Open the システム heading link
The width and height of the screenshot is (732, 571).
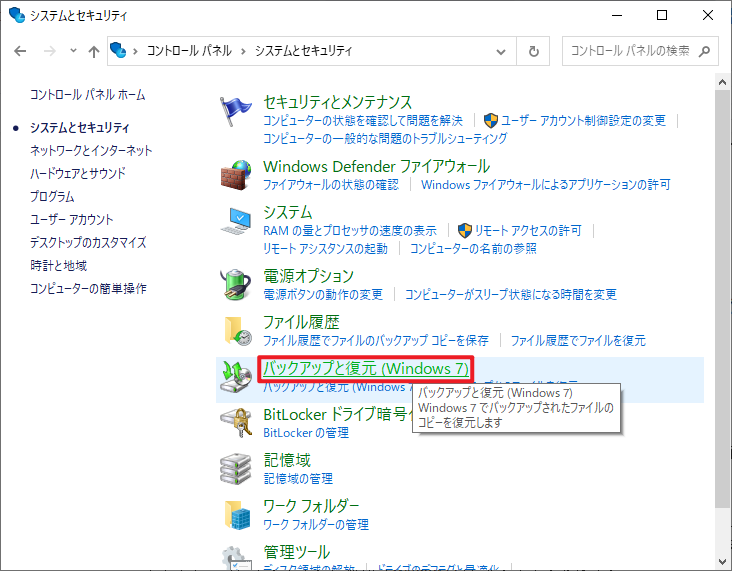click(x=288, y=212)
